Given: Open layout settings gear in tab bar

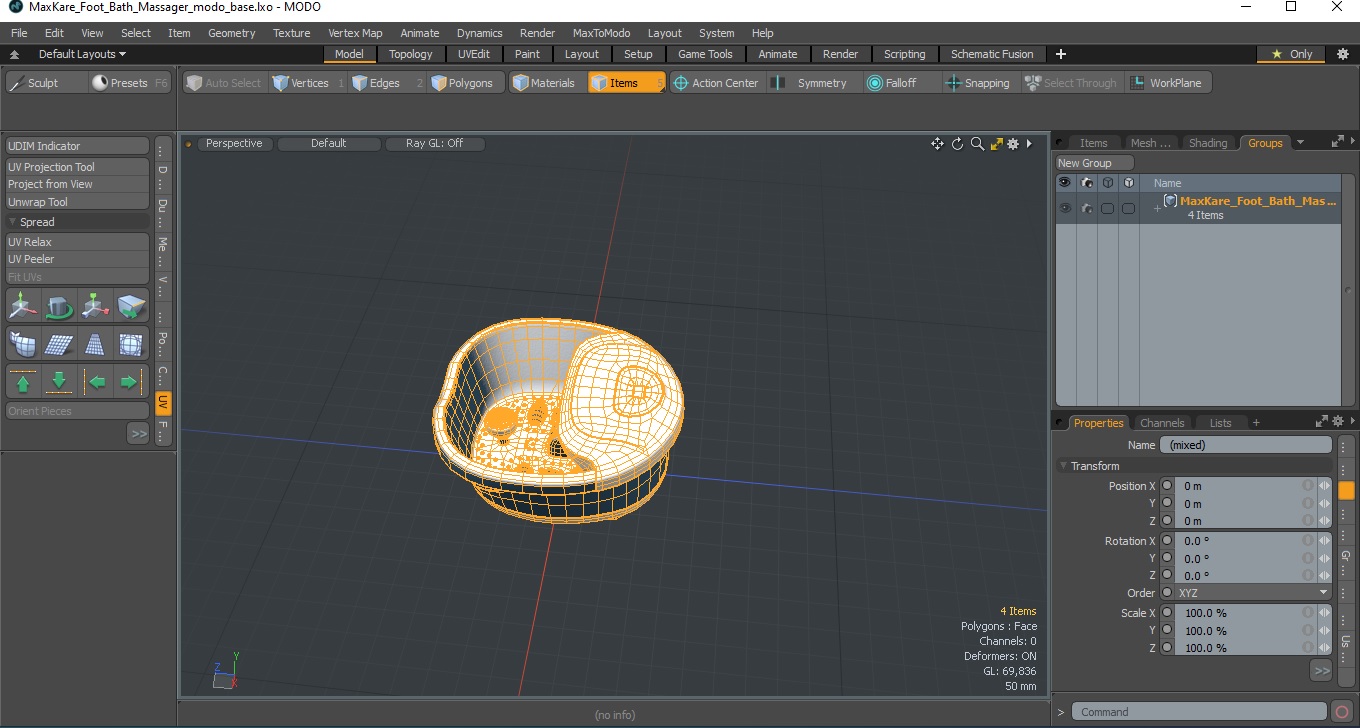Looking at the screenshot, I should (x=1343, y=54).
